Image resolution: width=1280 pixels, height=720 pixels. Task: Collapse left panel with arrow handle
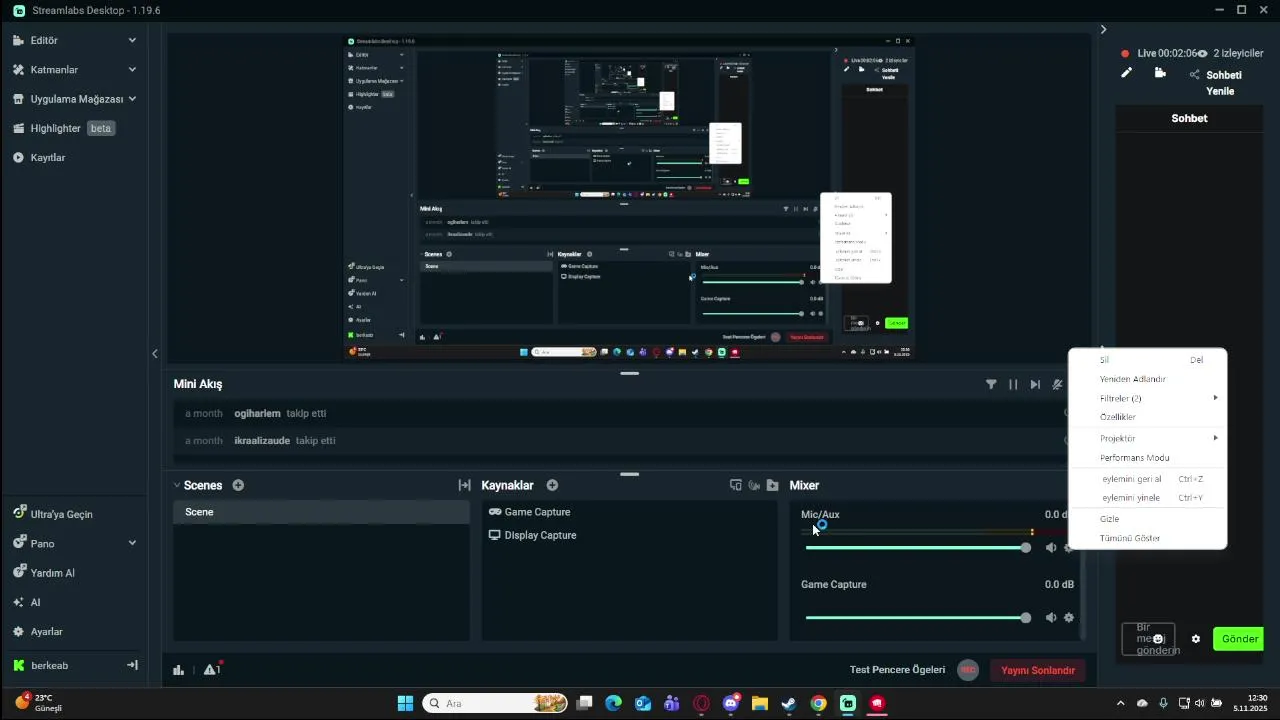pos(155,353)
